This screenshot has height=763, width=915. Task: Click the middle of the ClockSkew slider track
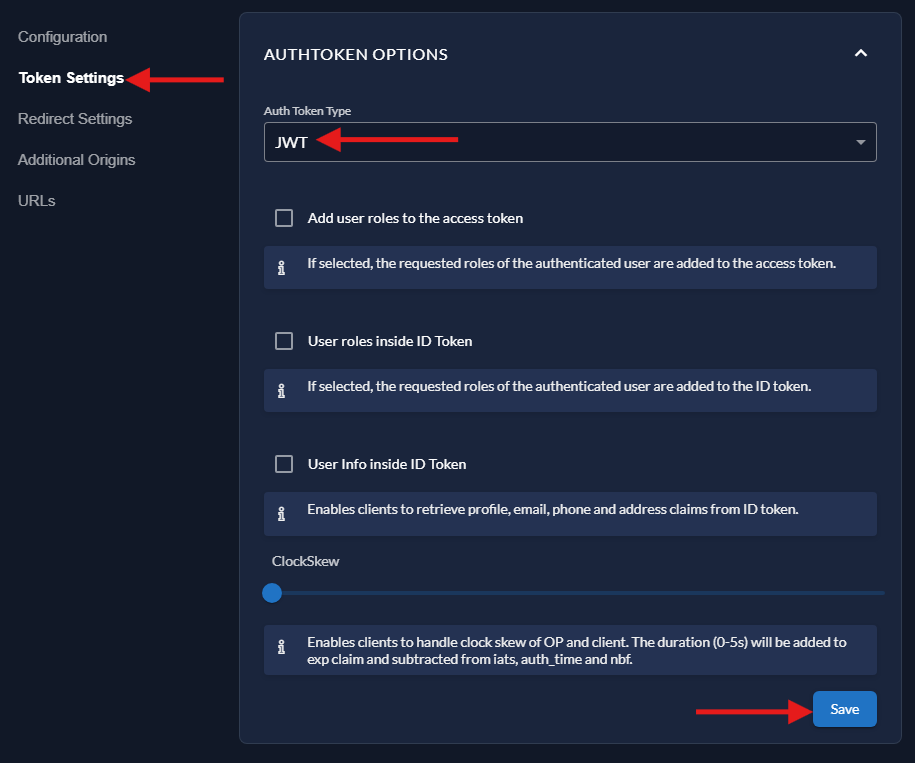click(577, 593)
